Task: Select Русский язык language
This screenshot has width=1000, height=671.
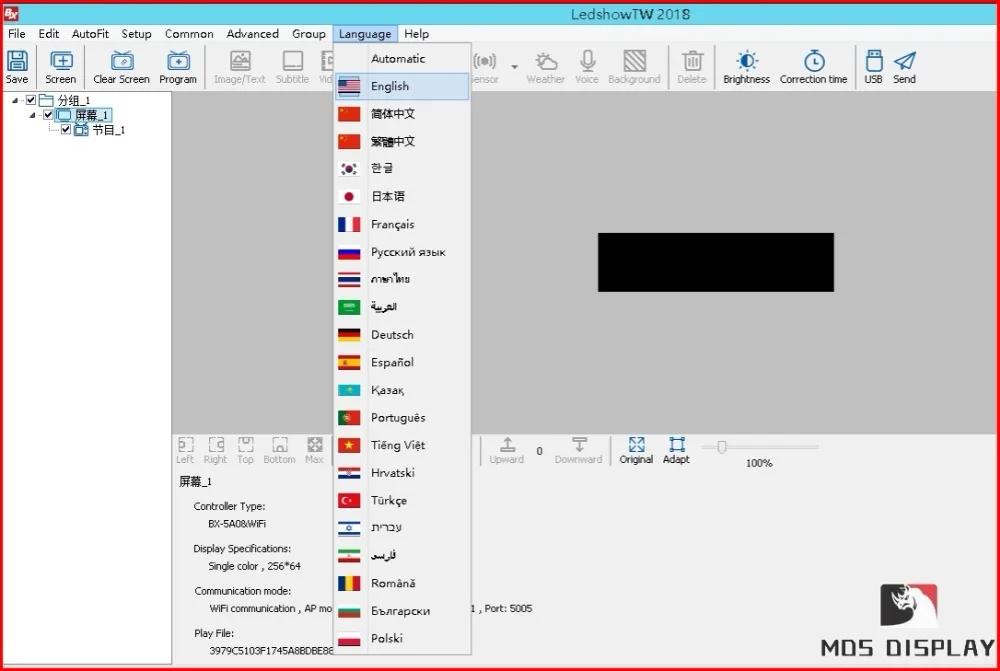Action: (402, 252)
